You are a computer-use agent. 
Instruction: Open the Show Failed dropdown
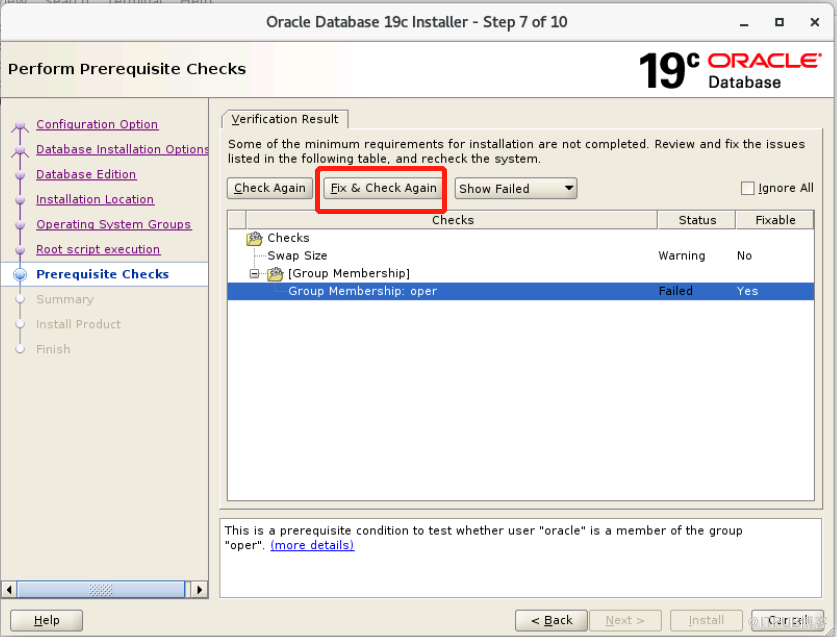[x=516, y=188]
